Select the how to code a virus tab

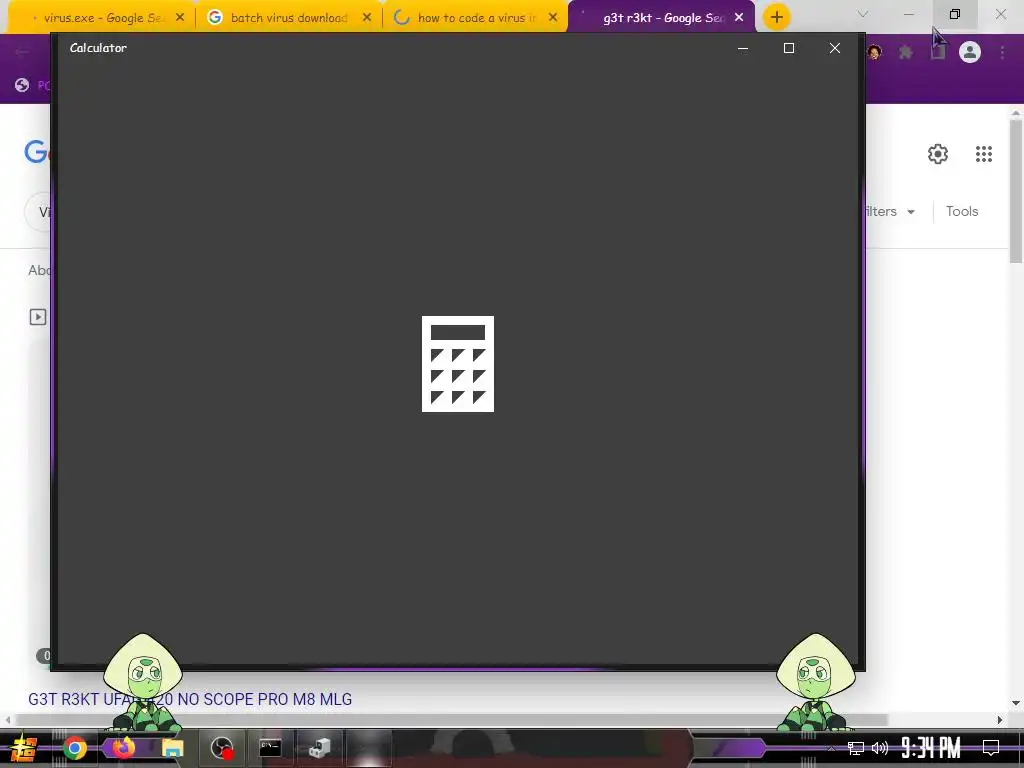475,18
